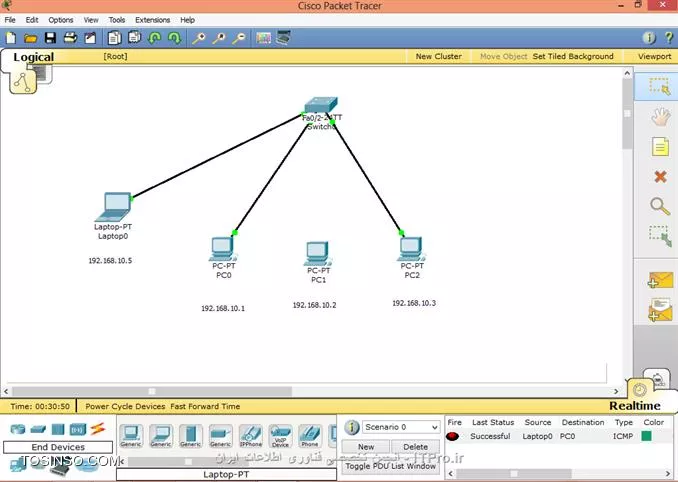Open the File menu
678x482 pixels.
(x=10, y=20)
